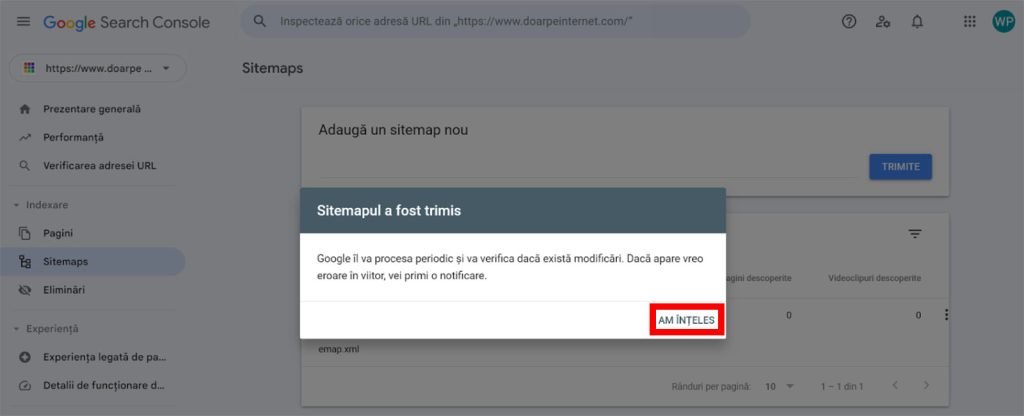Click the property favicon icon
The image size is (1024, 416).
tap(29, 68)
